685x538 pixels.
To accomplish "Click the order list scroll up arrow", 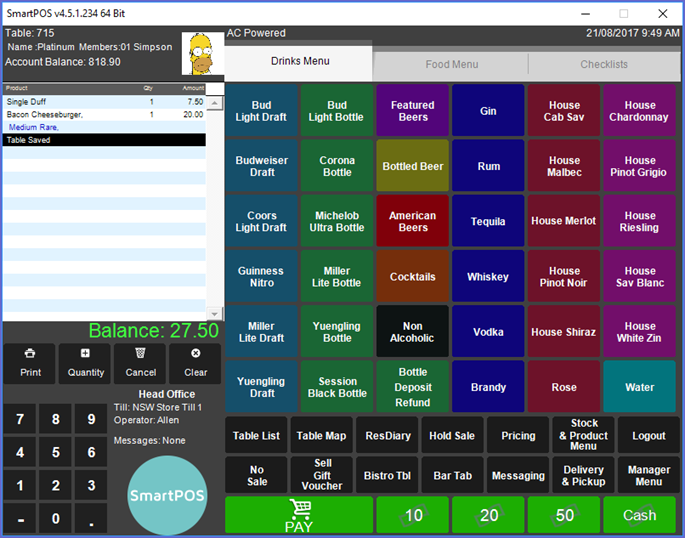I will [214, 103].
